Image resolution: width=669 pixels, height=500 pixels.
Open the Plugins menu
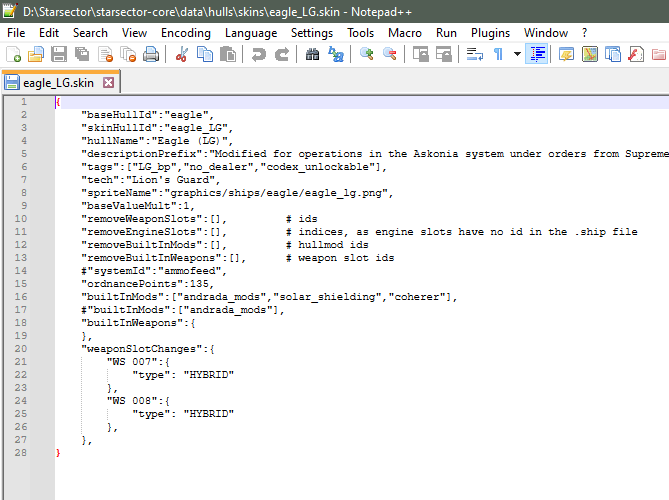pos(490,33)
